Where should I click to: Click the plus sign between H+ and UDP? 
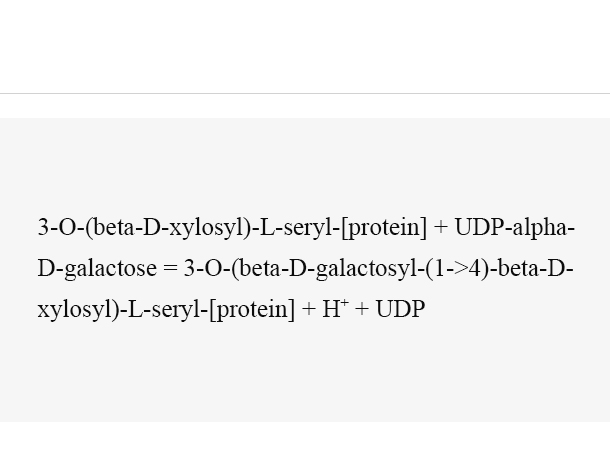(x=362, y=310)
